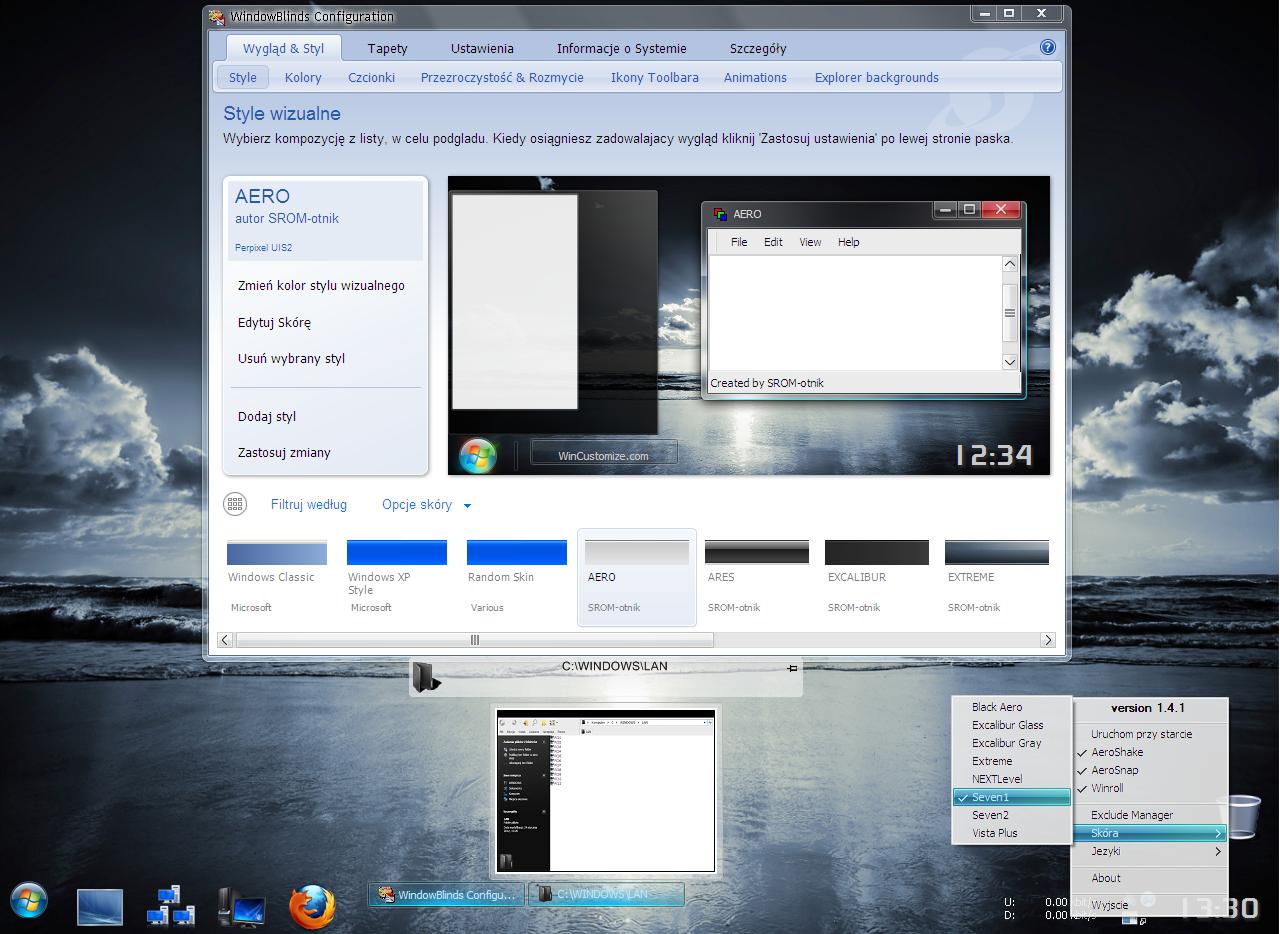1280x934 pixels.
Task: Launch the My Computer taskbar icon
Action: 241,906
